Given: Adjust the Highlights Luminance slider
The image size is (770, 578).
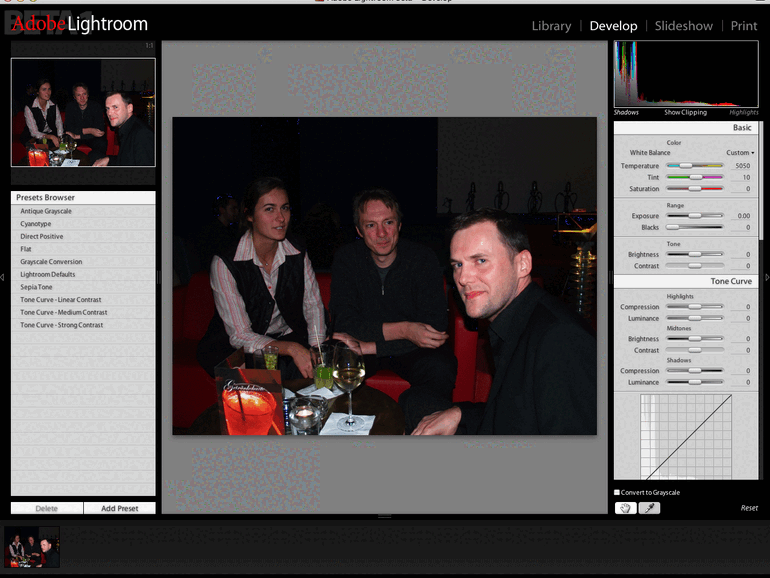Looking at the screenshot, I should tap(694, 318).
